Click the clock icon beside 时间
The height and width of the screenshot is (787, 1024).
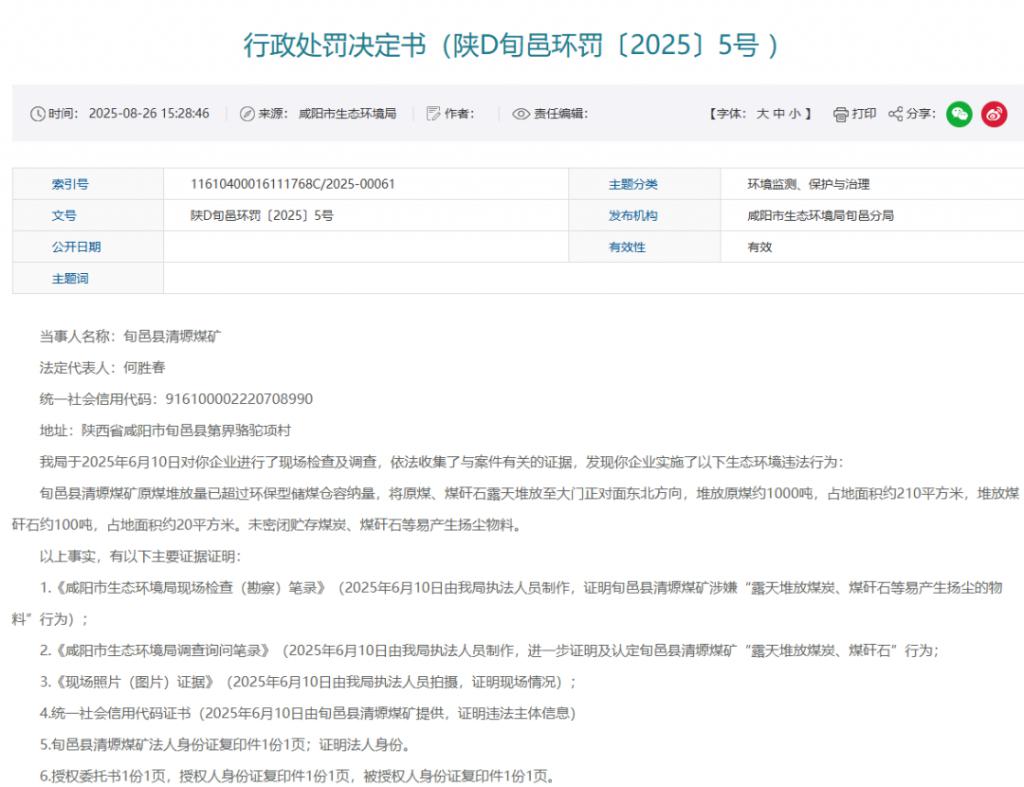point(38,114)
